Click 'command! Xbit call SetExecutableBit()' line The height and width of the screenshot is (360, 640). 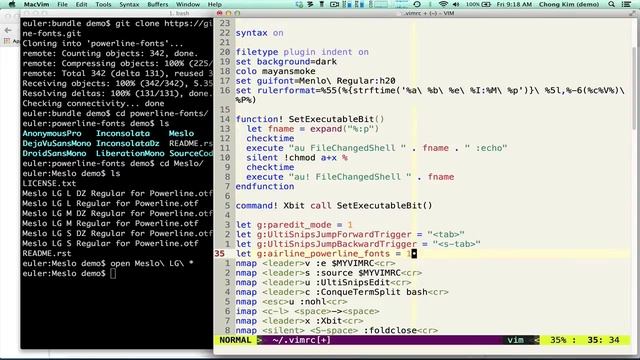point(334,206)
